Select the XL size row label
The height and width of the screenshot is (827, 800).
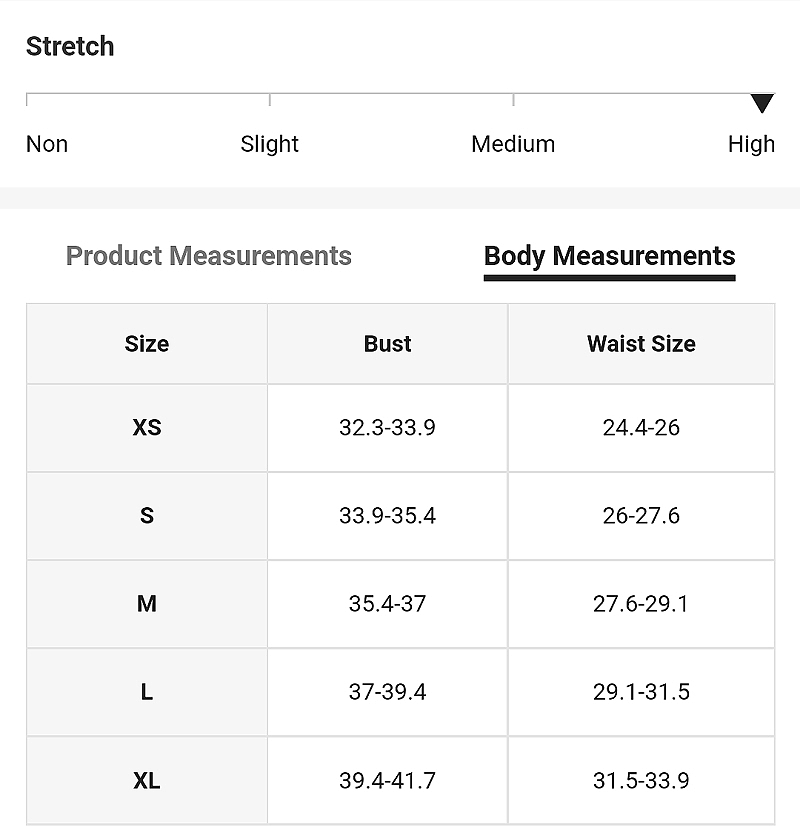(x=147, y=780)
